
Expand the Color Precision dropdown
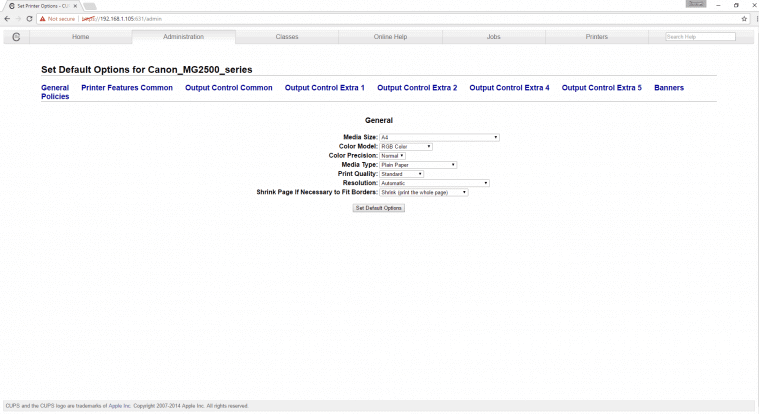392,156
